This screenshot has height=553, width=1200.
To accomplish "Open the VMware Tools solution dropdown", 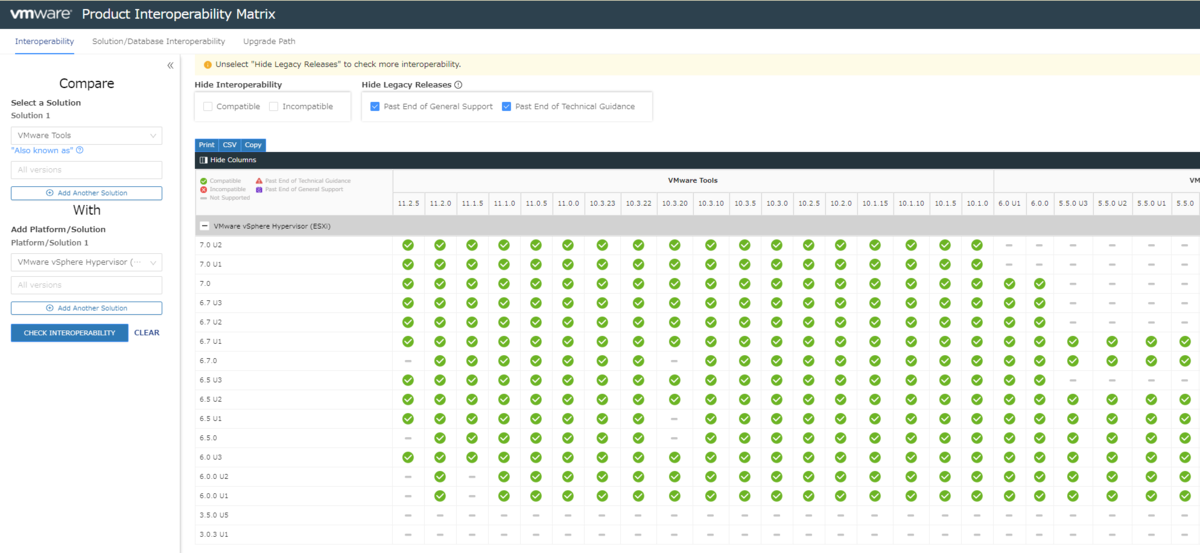I will pos(86,135).
